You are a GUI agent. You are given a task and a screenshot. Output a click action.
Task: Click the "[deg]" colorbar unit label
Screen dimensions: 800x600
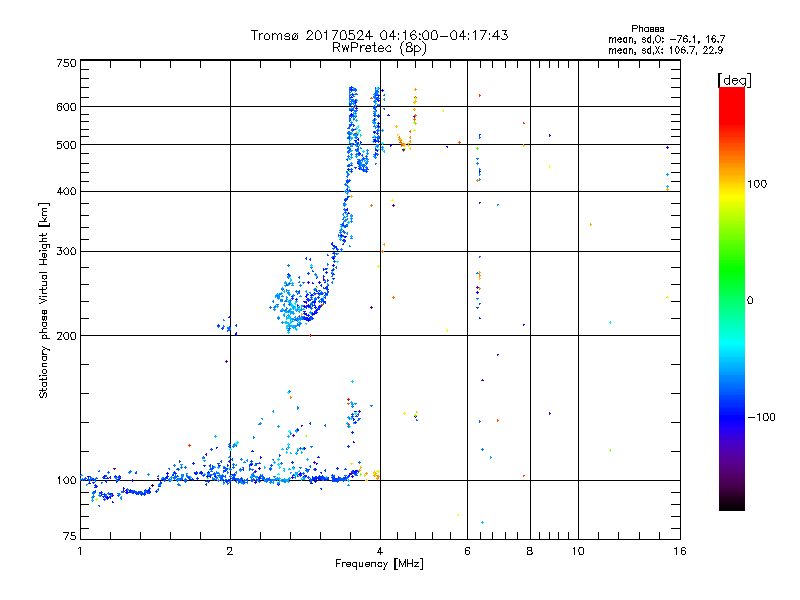coord(734,80)
